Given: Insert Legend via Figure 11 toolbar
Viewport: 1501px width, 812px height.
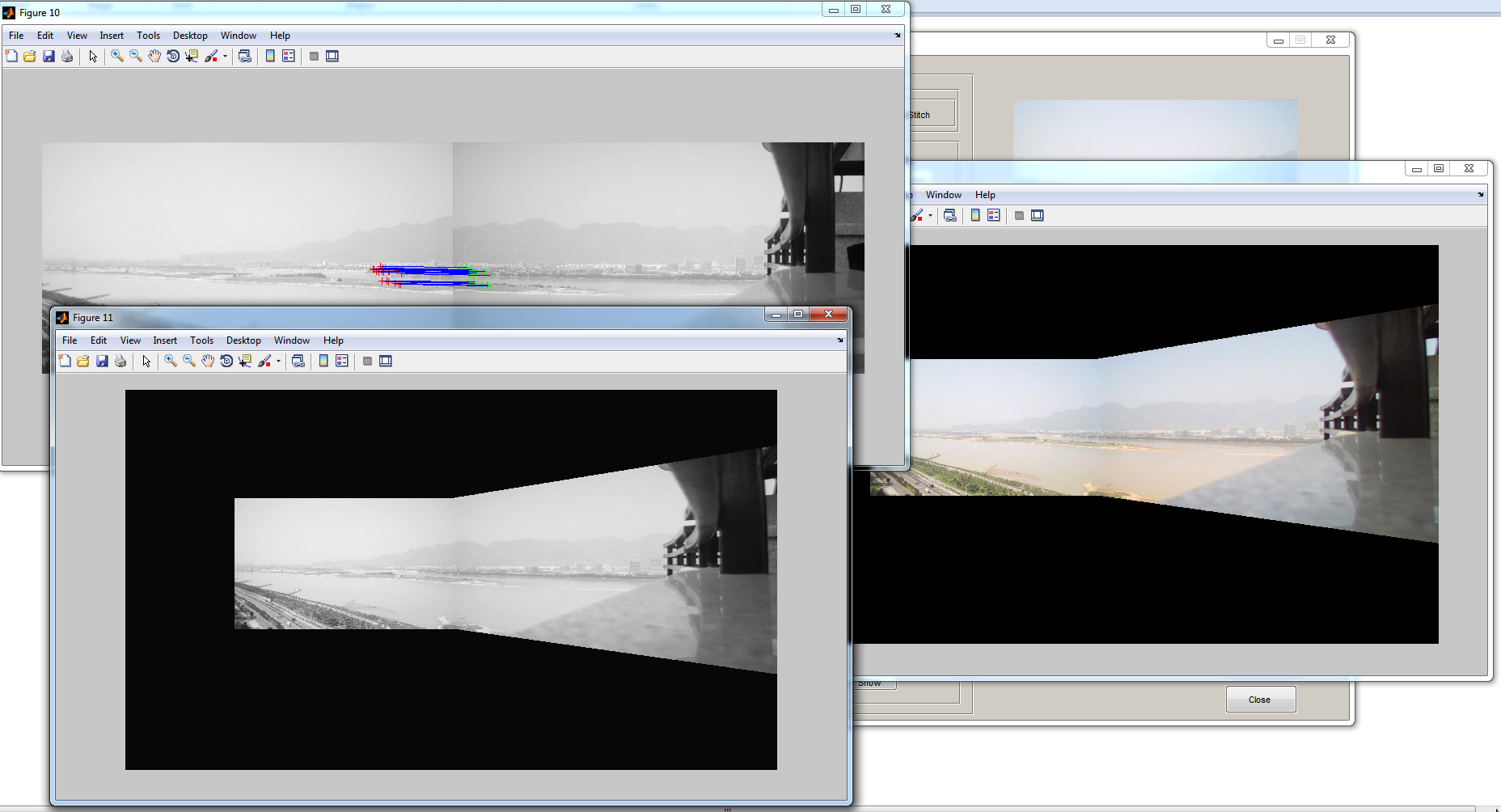Looking at the screenshot, I should [342, 361].
